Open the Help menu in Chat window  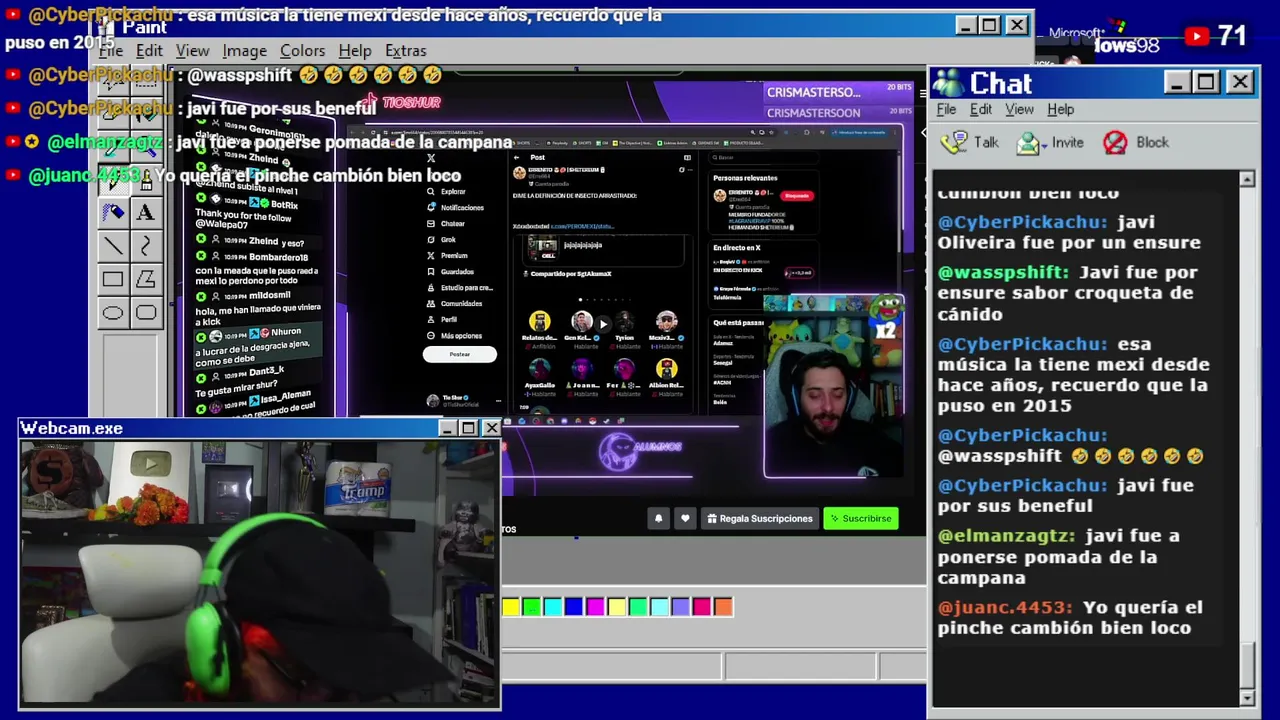(x=1060, y=109)
